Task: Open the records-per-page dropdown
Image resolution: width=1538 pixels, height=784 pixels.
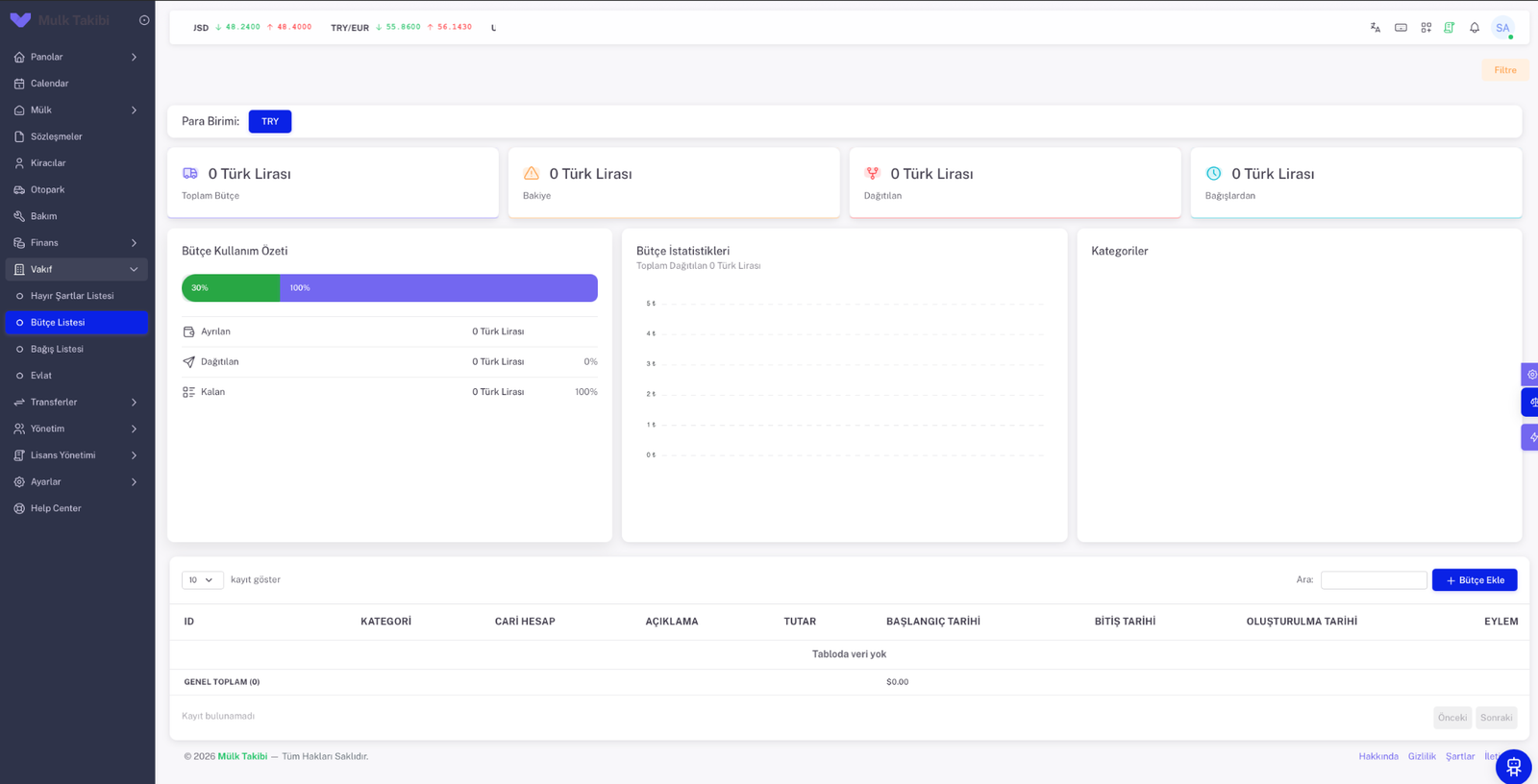Action: coord(203,579)
